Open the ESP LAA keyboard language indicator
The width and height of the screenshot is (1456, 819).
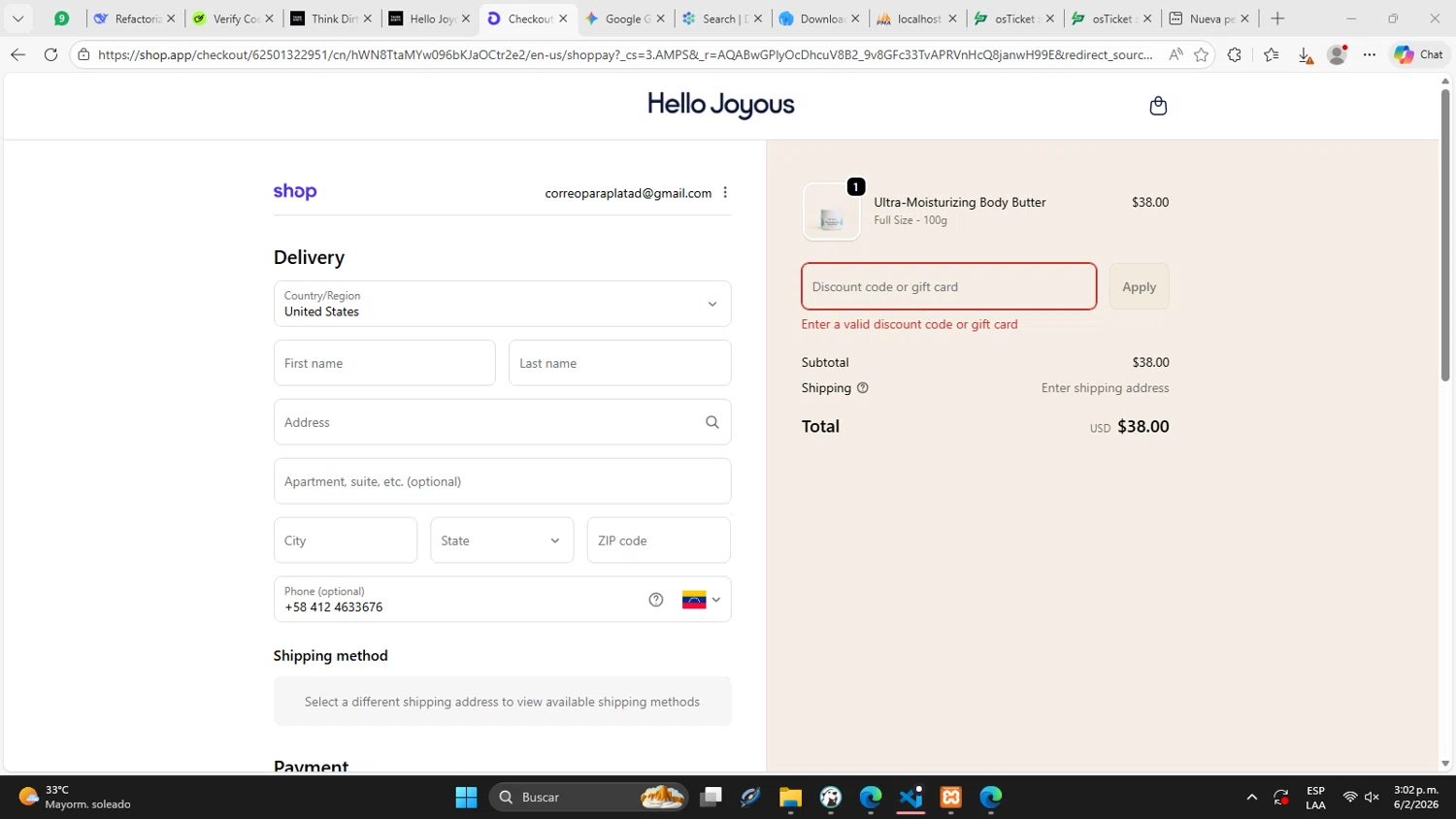(x=1315, y=797)
